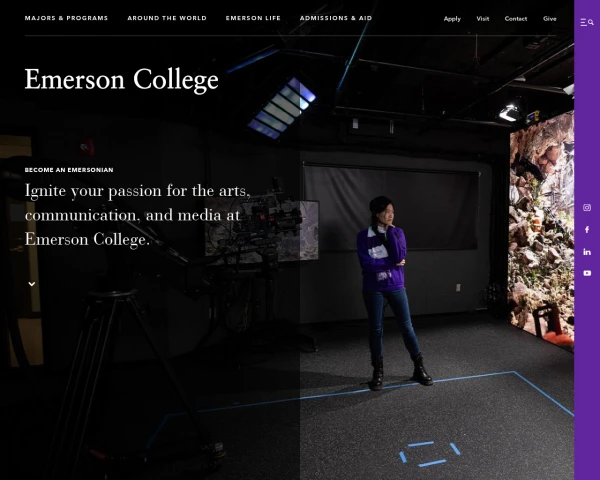
Task: Open the menu and search icon
Action: pyautogui.click(x=587, y=23)
